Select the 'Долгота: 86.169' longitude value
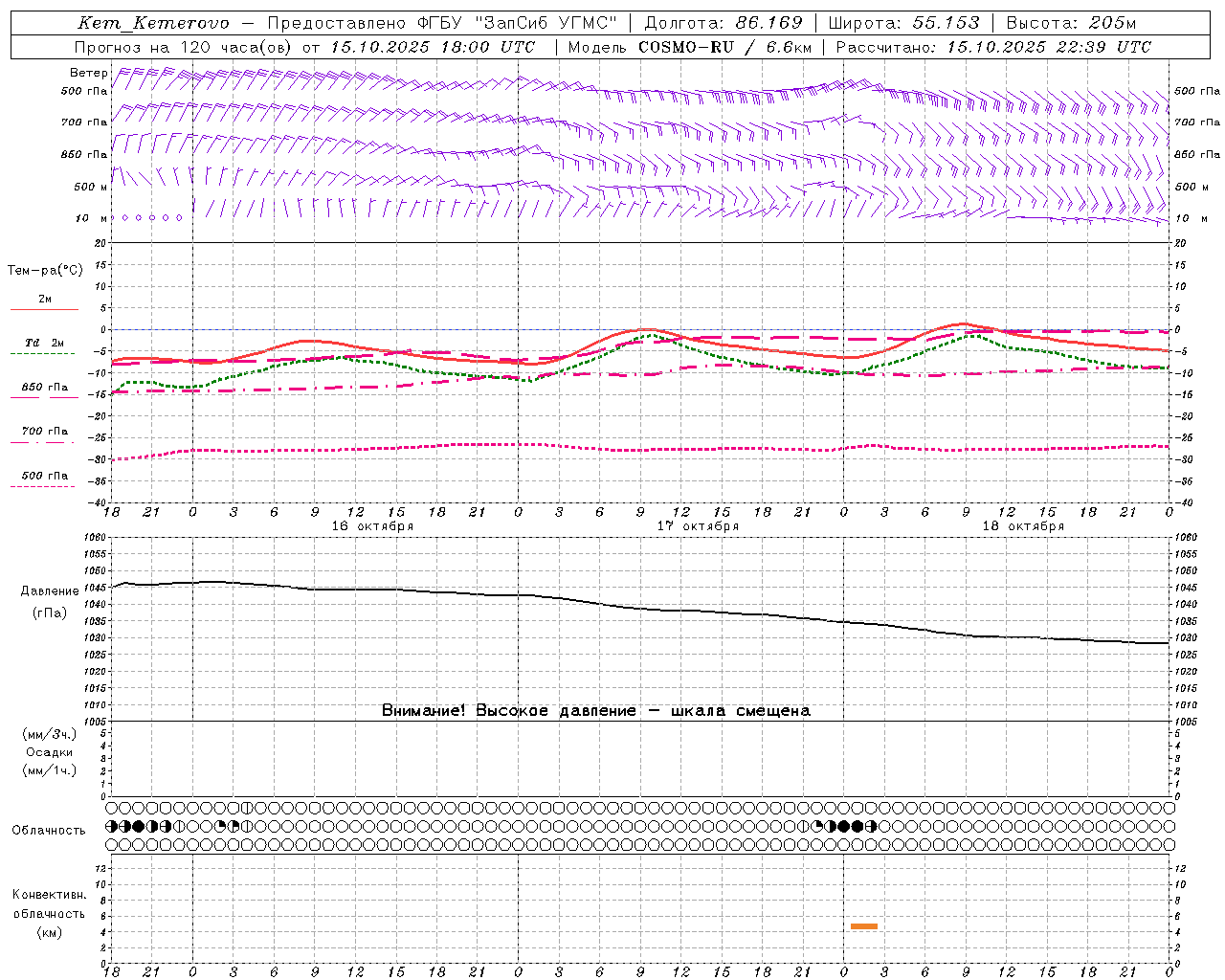 [x=724, y=23]
